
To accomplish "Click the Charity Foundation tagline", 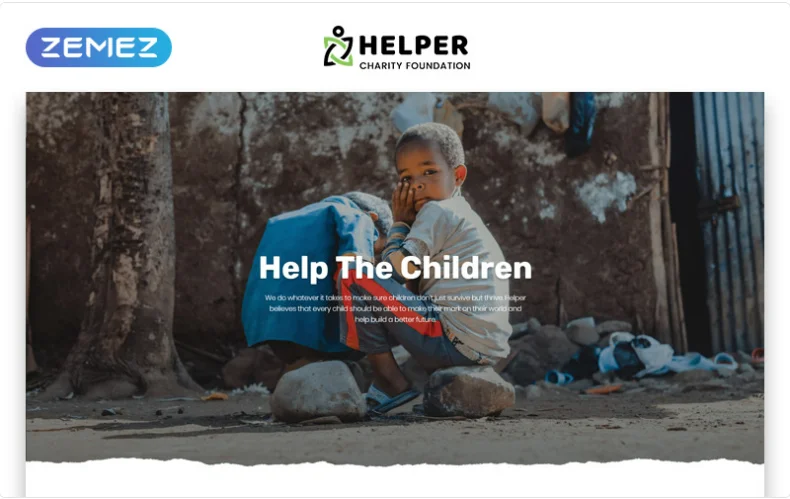I will [415, 66].
